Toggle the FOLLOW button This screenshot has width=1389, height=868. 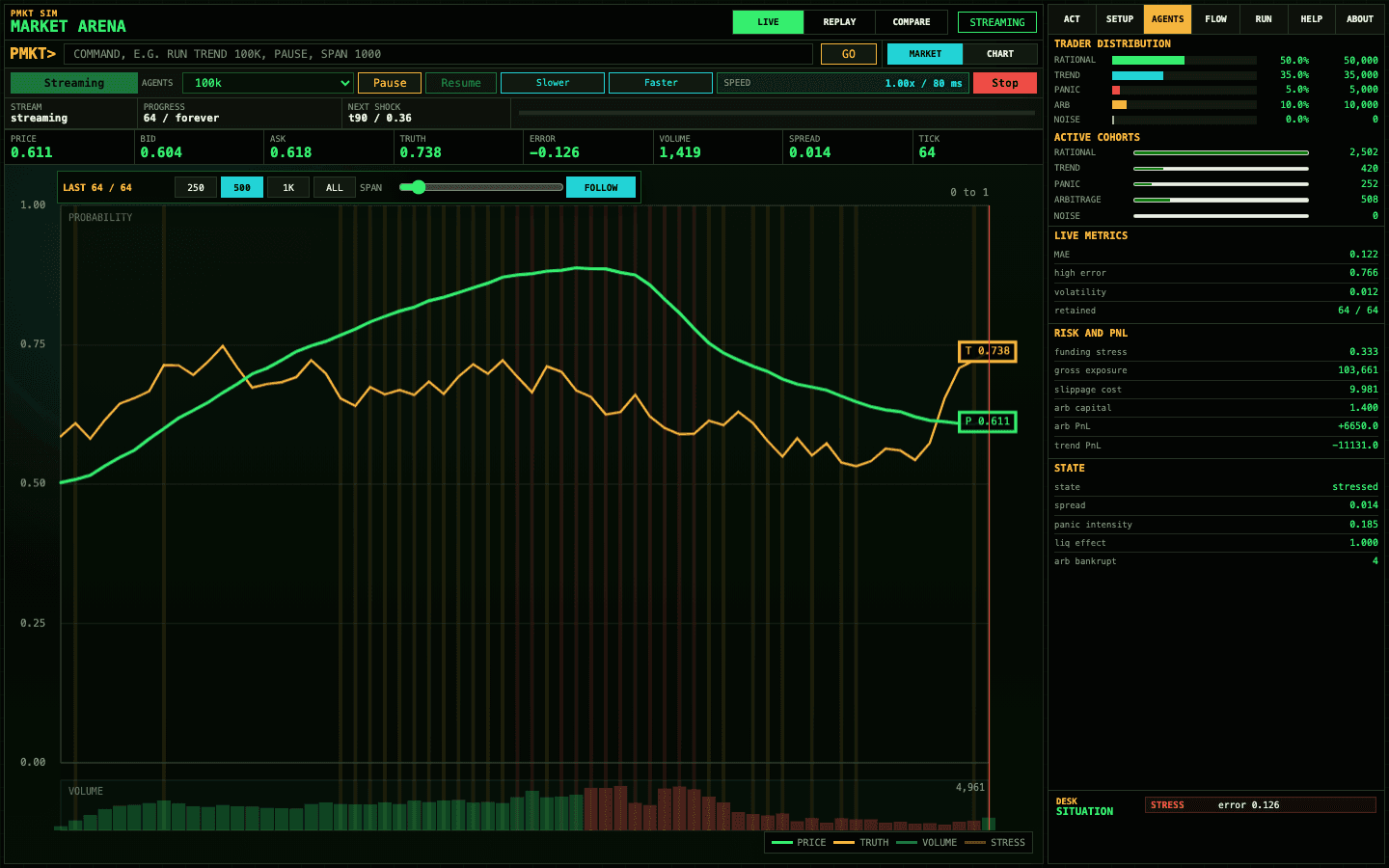tap(601, 187)
